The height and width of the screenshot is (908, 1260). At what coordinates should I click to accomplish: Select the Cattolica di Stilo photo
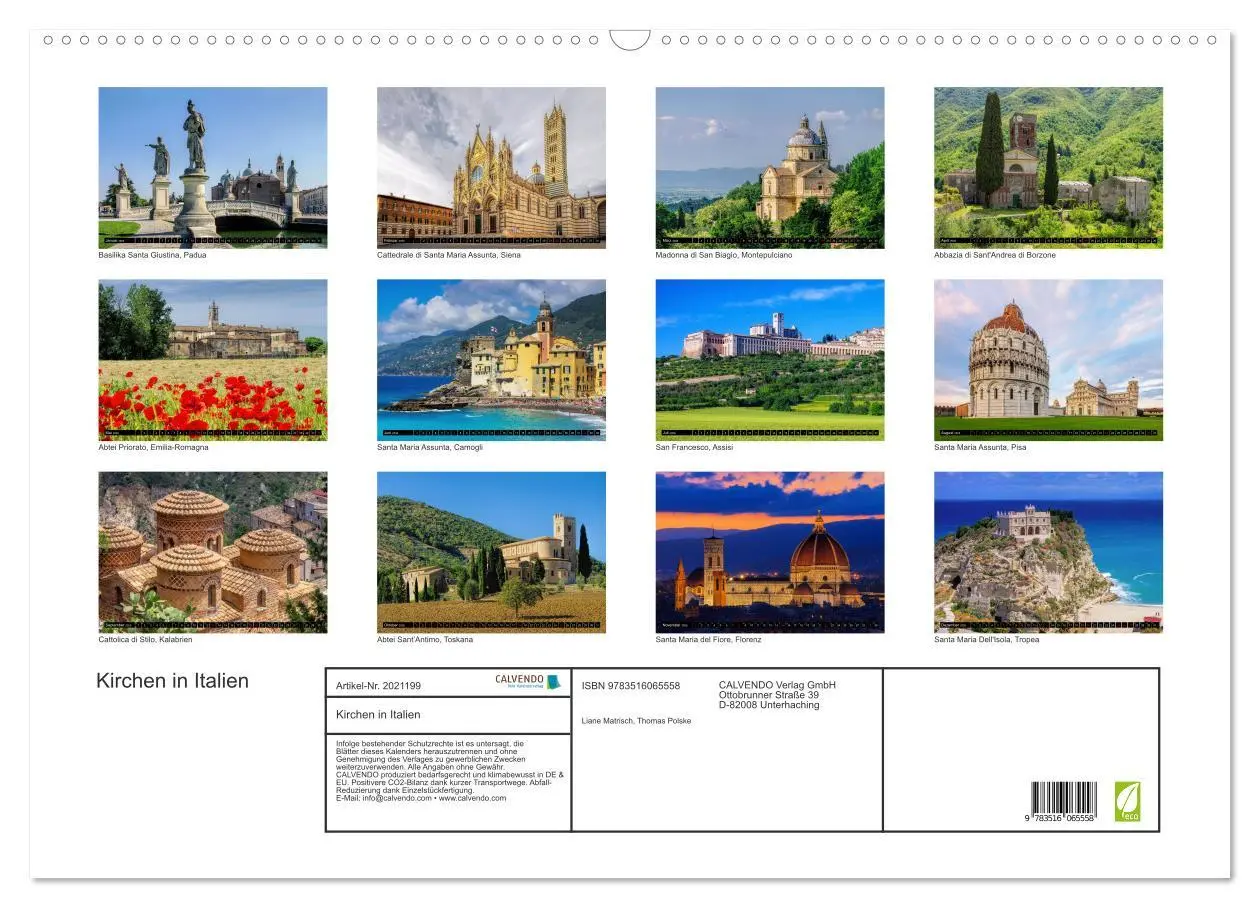[212, 552]
